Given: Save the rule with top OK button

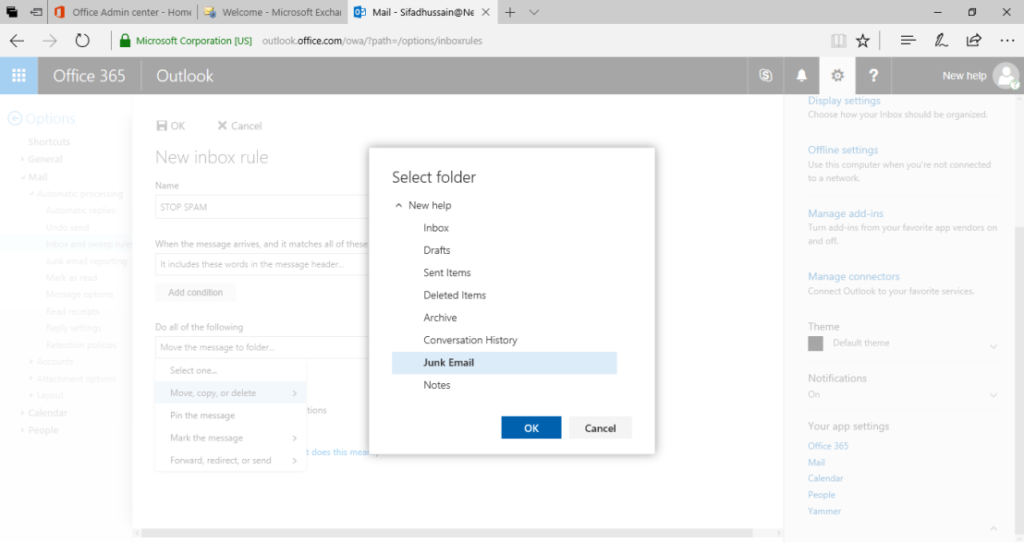Looking at the screenshot, I should click(171, 125).
